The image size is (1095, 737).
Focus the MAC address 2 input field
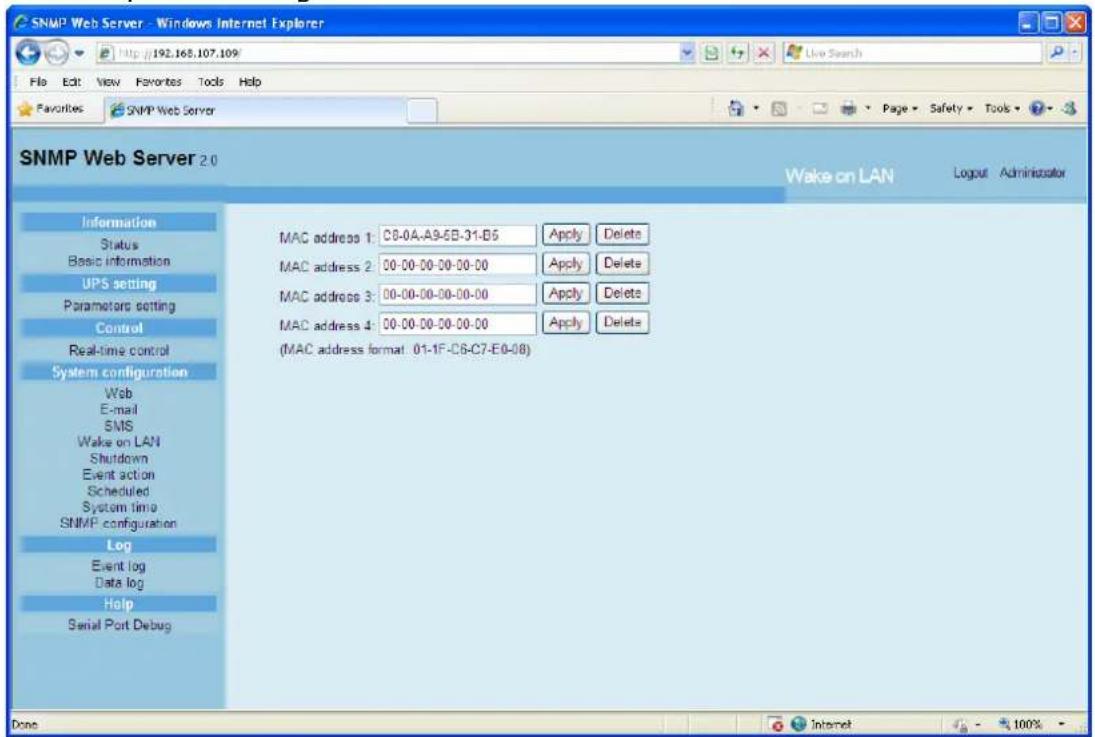[457, 265]
